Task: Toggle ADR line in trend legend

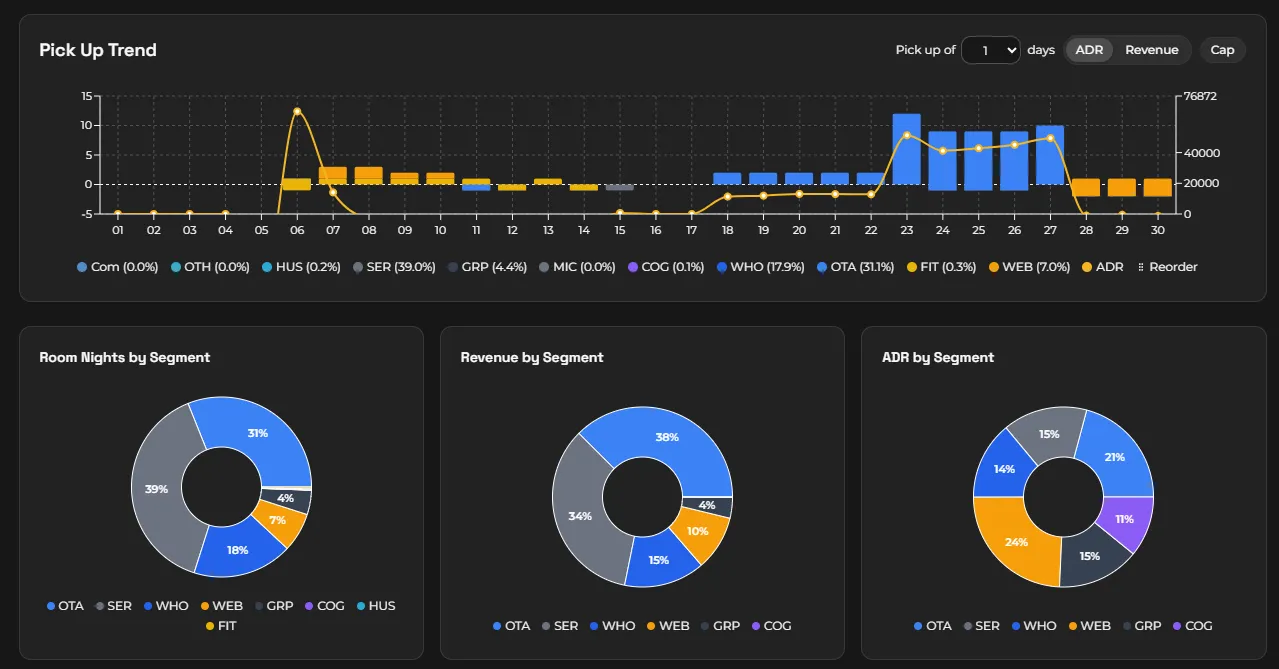Action: tap(1102, 267)
